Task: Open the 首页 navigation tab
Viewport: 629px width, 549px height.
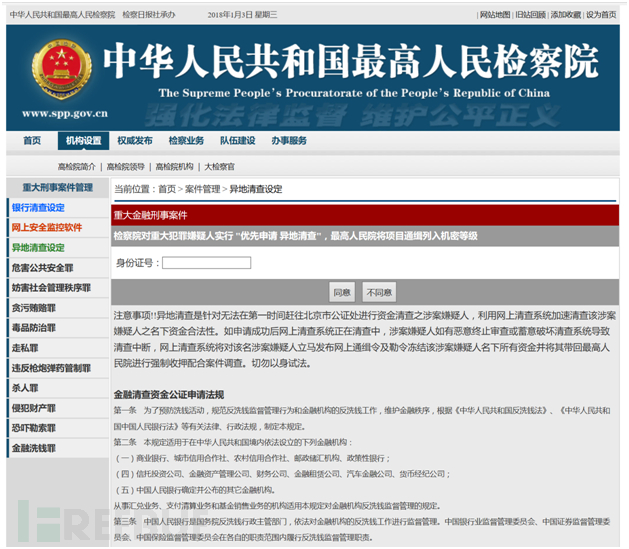Action: (32, 141)
